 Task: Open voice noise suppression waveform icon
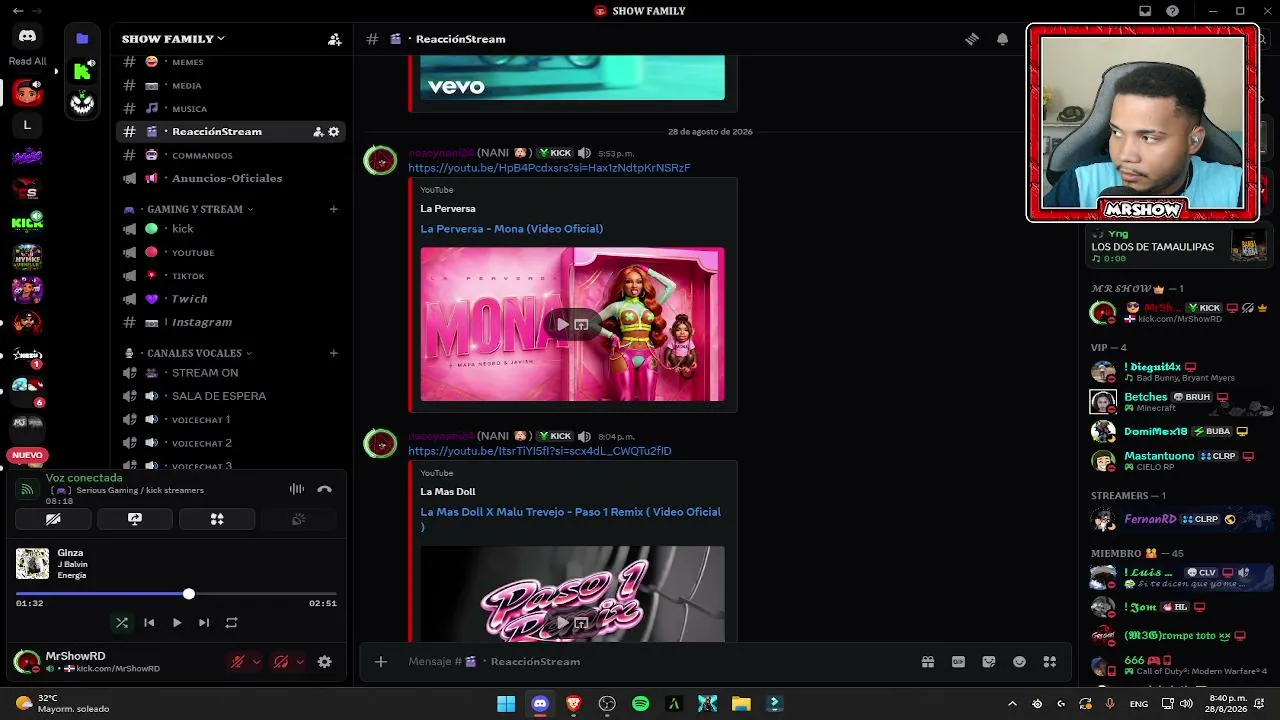pyautogui.click(x=297, y=489)
